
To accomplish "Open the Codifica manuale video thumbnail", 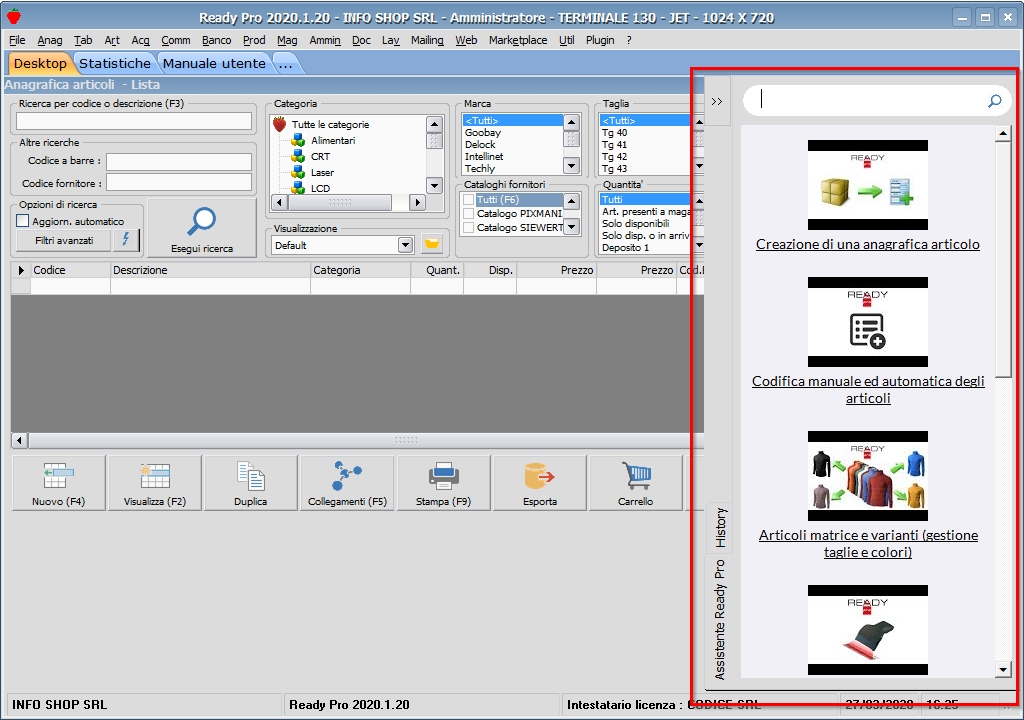I will [867, 322].
